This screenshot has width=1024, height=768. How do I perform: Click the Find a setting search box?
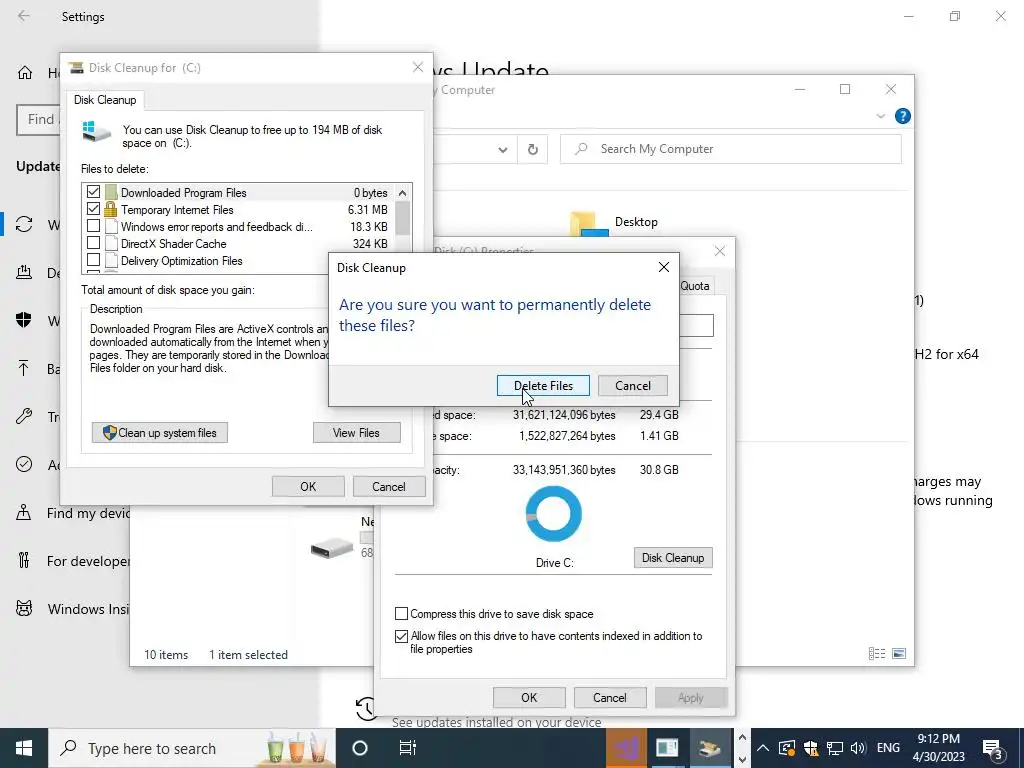tap(39, 120)
